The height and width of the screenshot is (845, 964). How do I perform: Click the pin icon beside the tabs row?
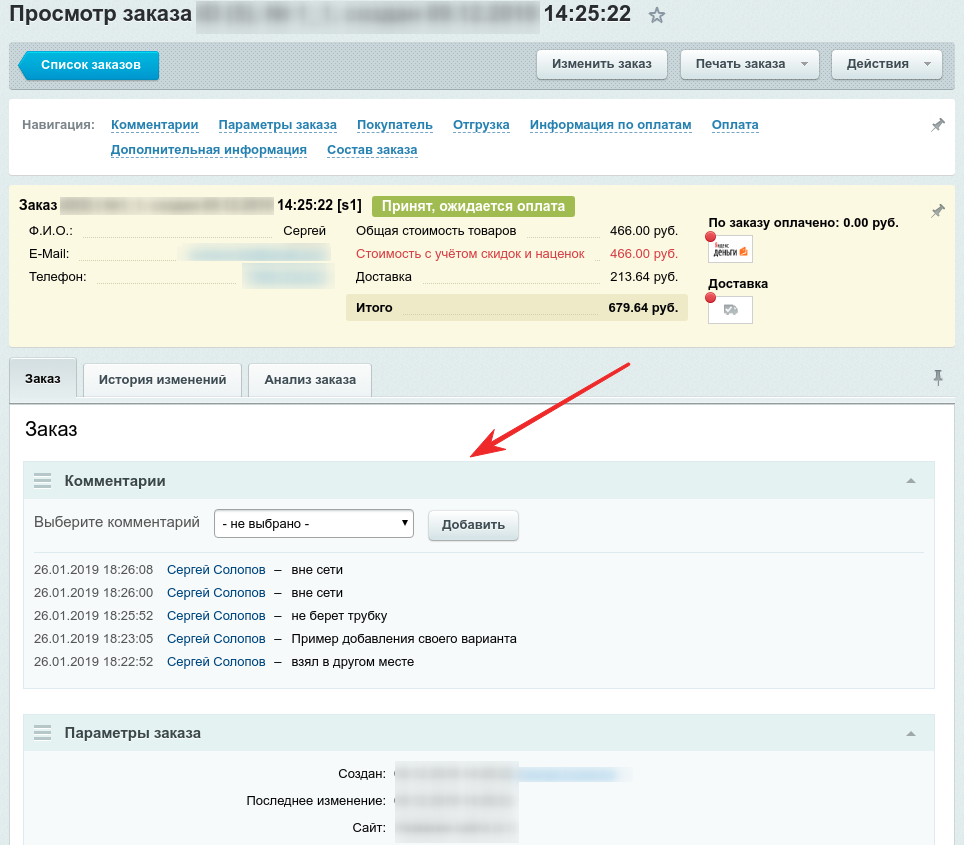click(x=937, y=377)
